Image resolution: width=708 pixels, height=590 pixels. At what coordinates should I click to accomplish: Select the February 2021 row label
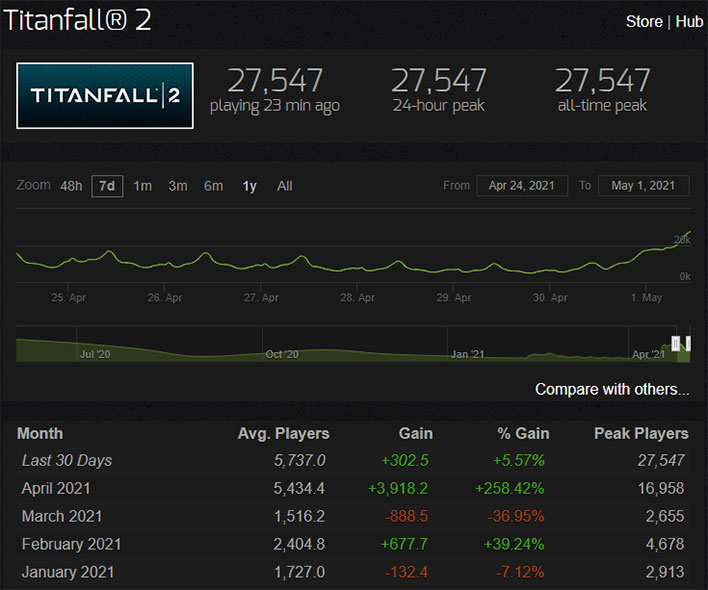point(71,544)
